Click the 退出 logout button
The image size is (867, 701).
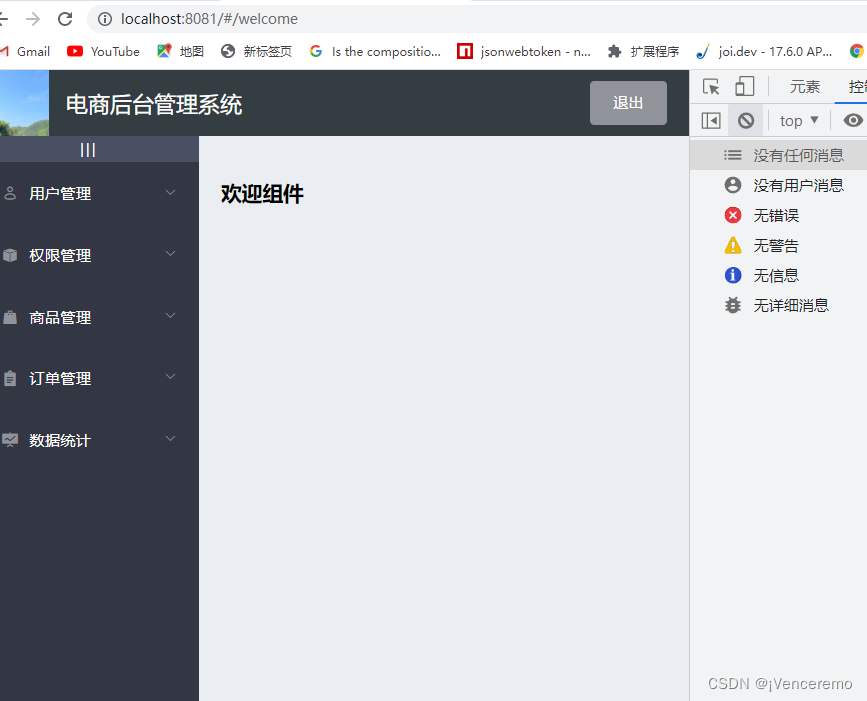[628, 103]
